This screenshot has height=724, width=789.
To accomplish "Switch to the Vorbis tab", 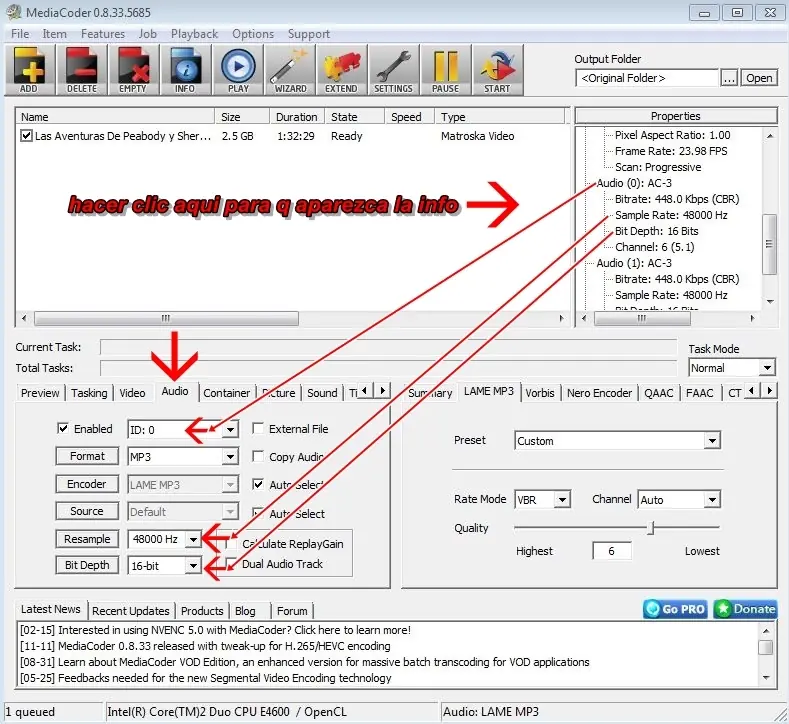I will tap(539, 393).
